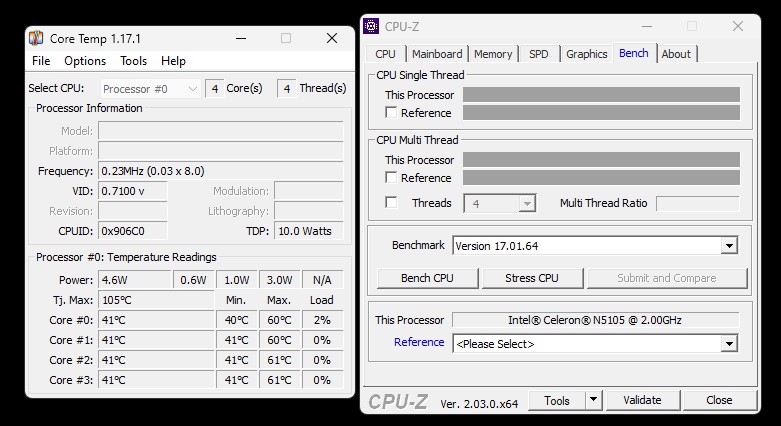Click the N/A power reading cell
This screenshot has width=781, height=426.
click(x=322, y=280)
